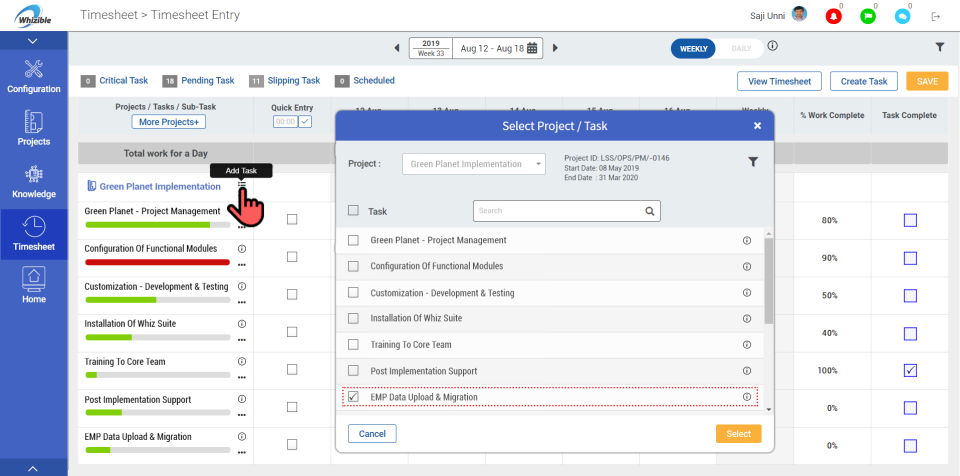
Task: Click the search magnifier icon in the dialog
Action: 650,211
